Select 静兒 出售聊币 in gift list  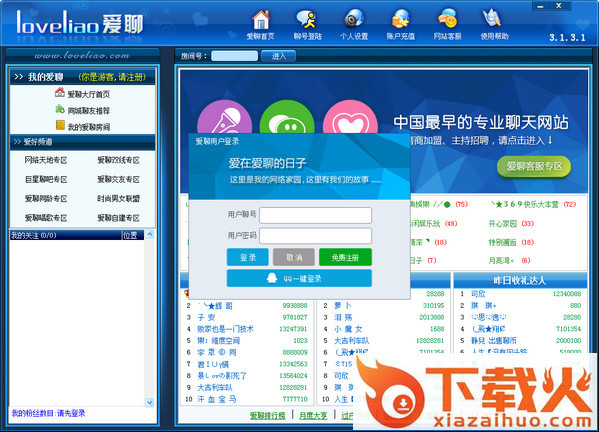tap(494, 340)
